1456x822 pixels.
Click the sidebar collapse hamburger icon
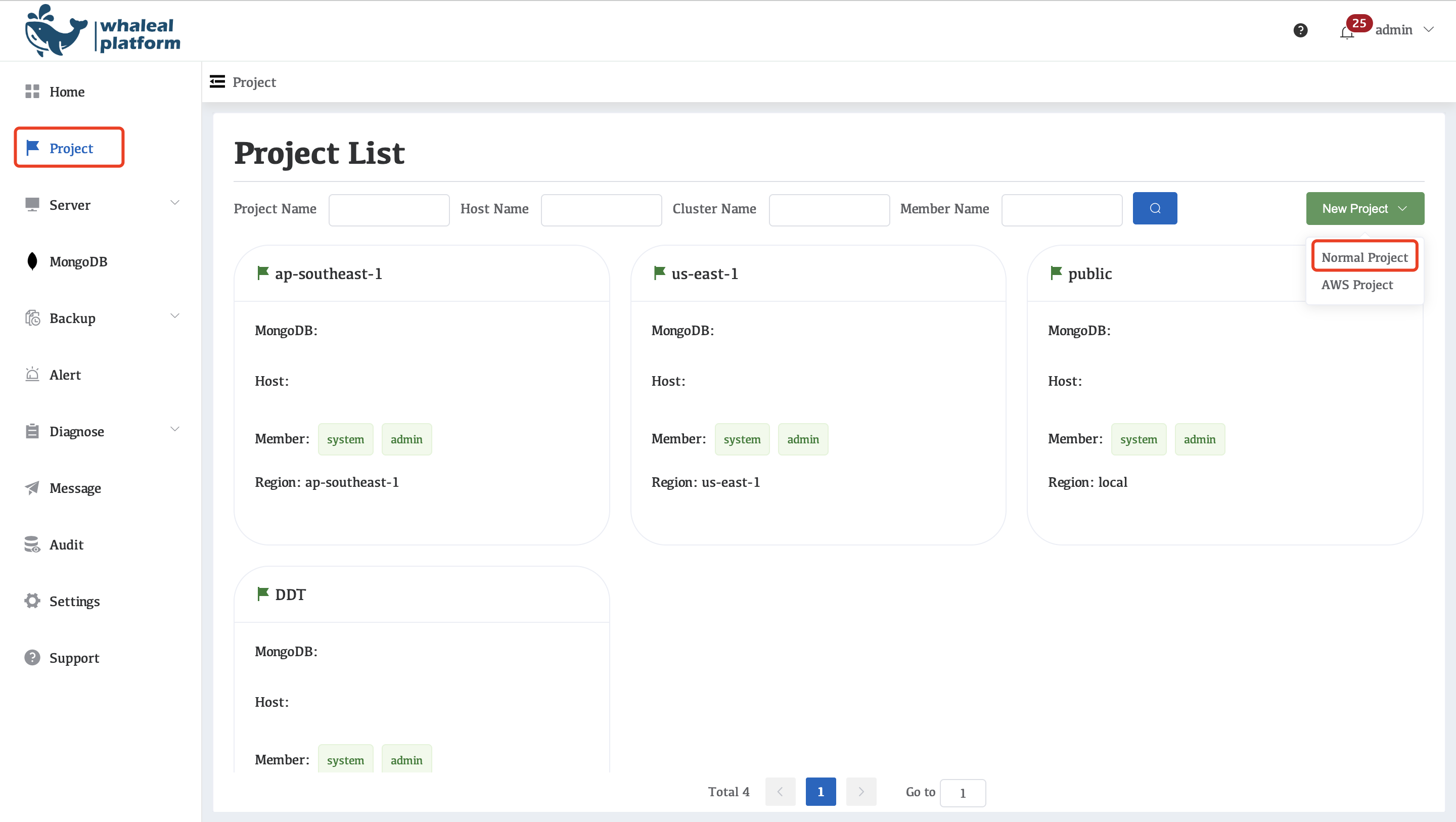(x=217, y=81)
